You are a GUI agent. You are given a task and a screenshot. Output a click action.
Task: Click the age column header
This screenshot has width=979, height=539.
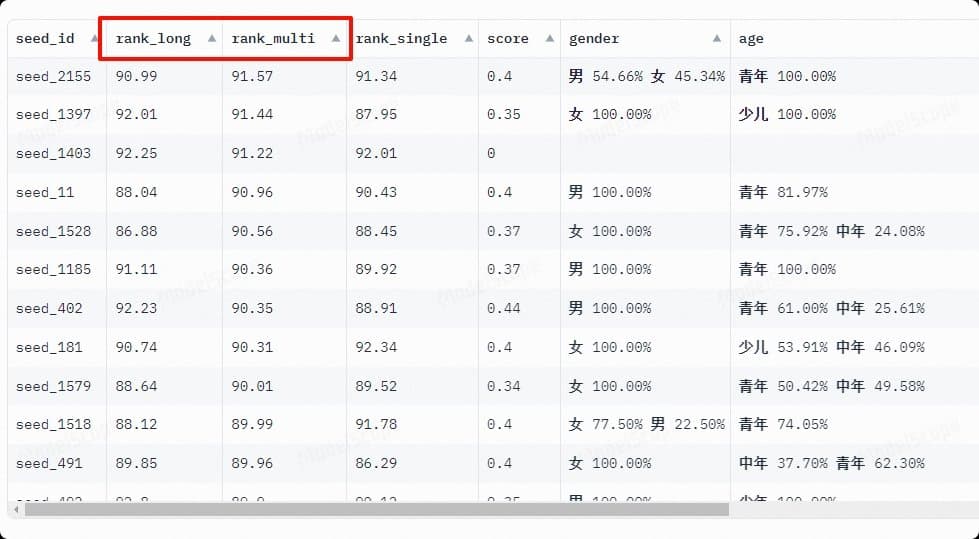tap(751, 39)
